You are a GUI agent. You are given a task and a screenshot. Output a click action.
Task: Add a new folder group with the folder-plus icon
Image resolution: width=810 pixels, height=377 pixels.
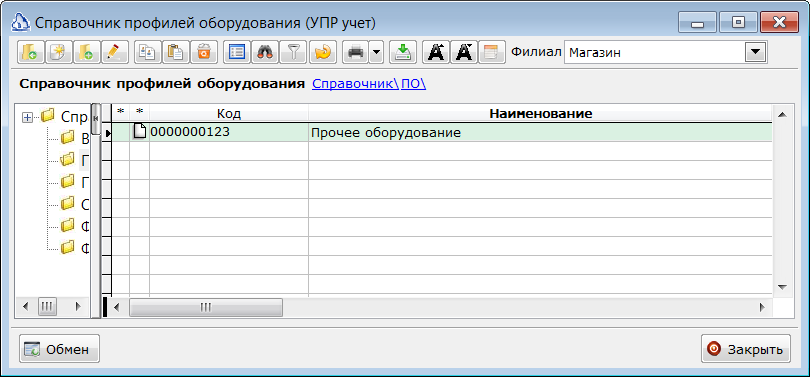click(86, 52)
